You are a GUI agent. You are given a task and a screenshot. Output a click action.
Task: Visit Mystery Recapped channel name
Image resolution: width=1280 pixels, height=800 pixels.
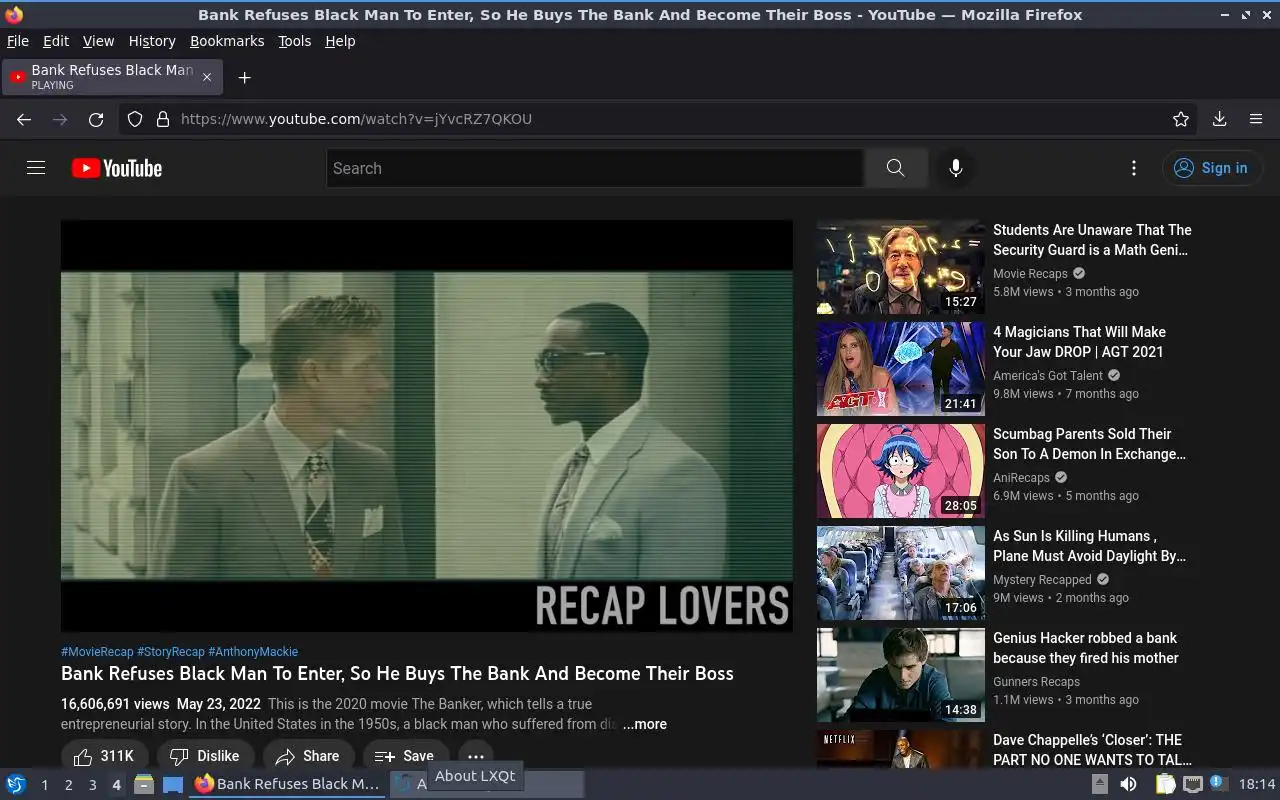1042,579
